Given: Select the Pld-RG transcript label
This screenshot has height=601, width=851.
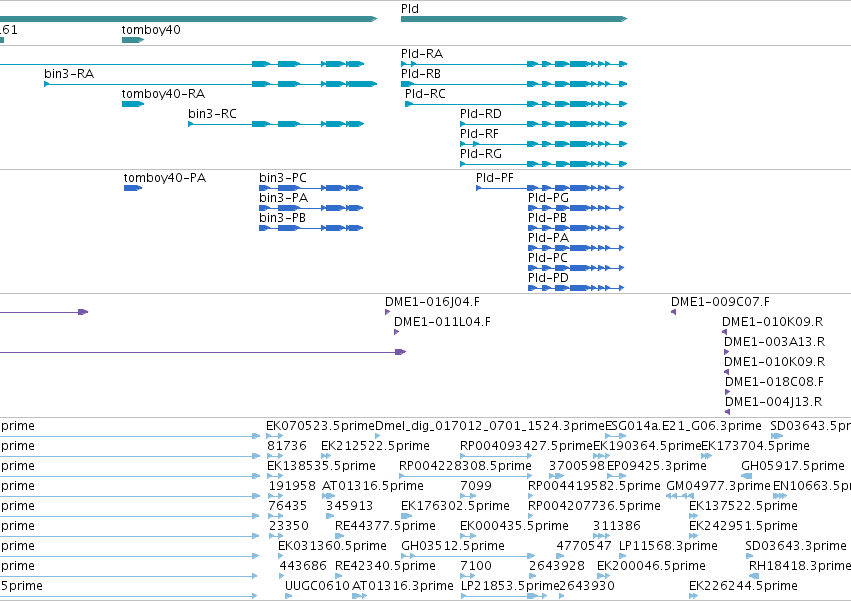Looking at the screenshot, I should click(480, 154).
